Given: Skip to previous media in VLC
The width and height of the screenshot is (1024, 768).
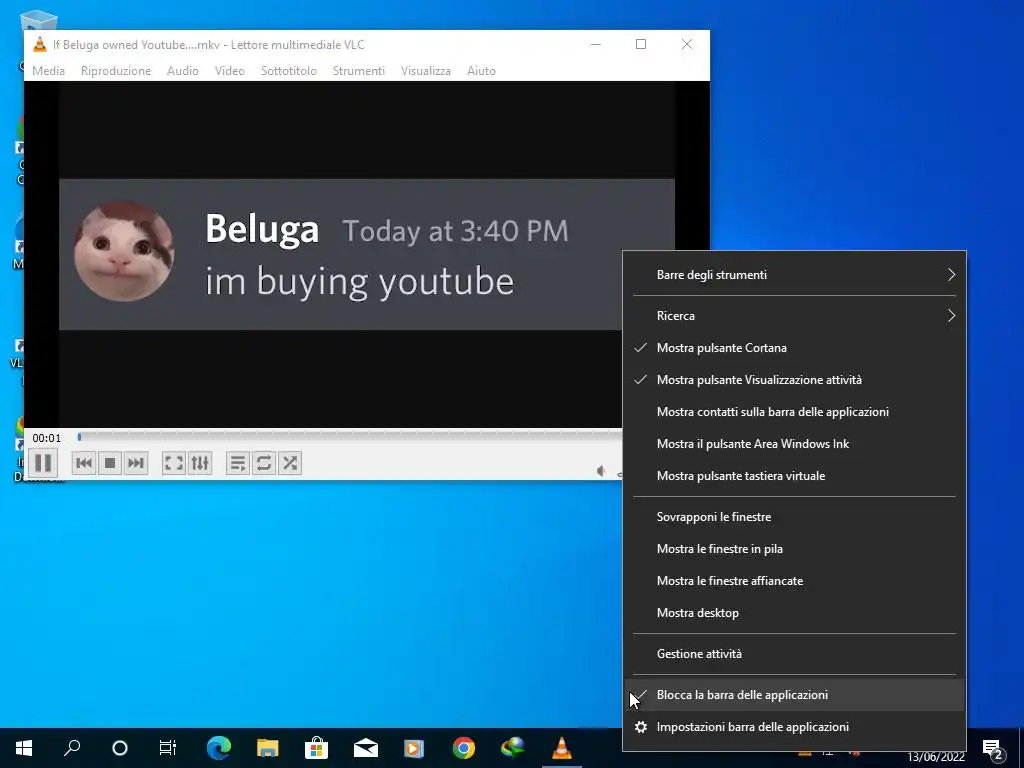Looking at the screenshot, I should (x=84, y=463).
